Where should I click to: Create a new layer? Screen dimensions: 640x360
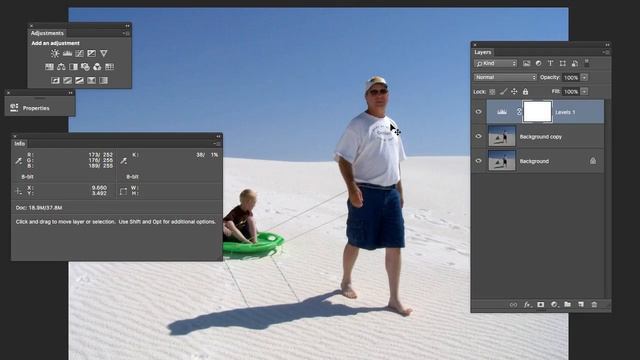point(581,304)
